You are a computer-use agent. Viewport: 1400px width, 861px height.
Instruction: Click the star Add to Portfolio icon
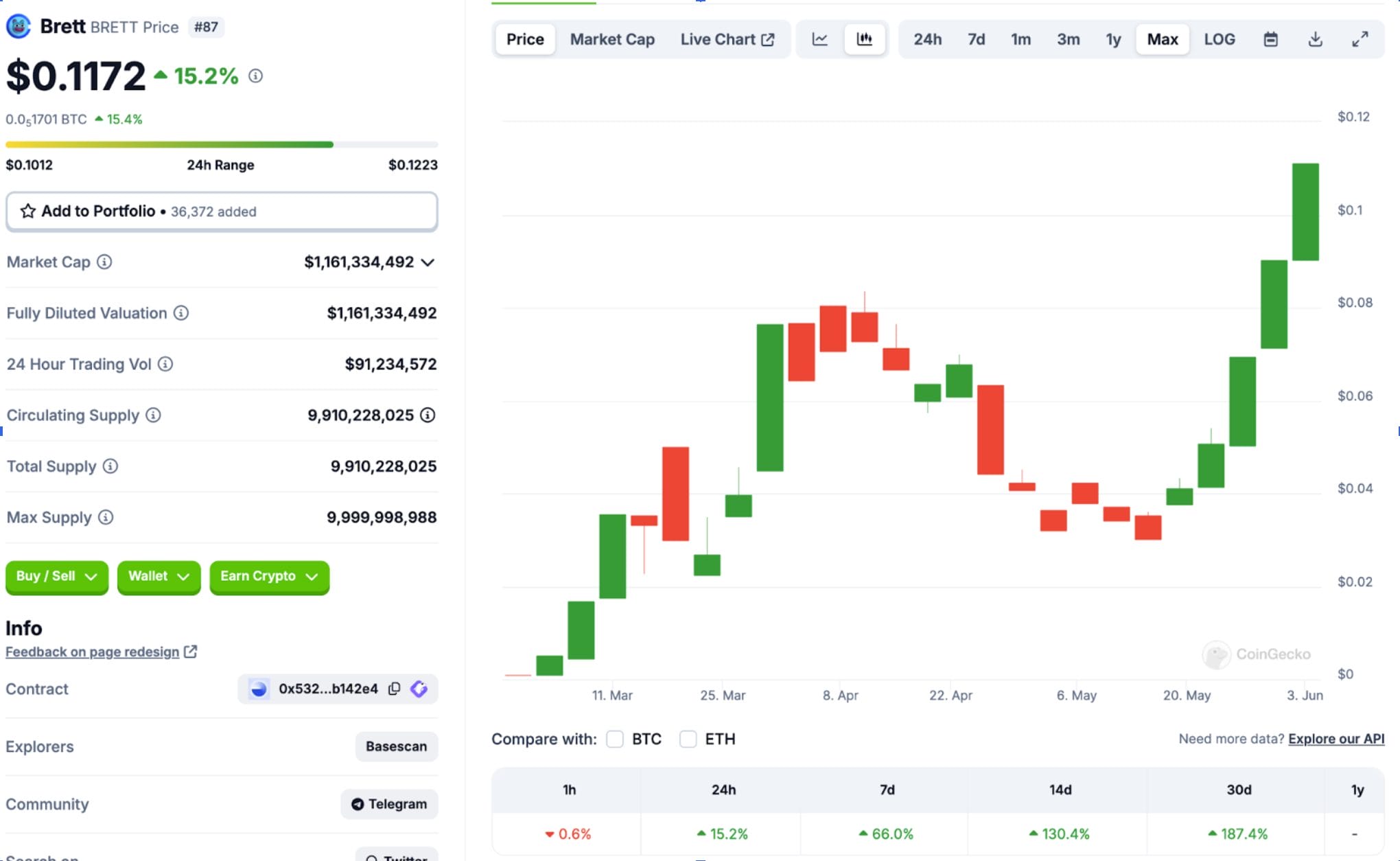pyautogui.click(x=27, y=211)
